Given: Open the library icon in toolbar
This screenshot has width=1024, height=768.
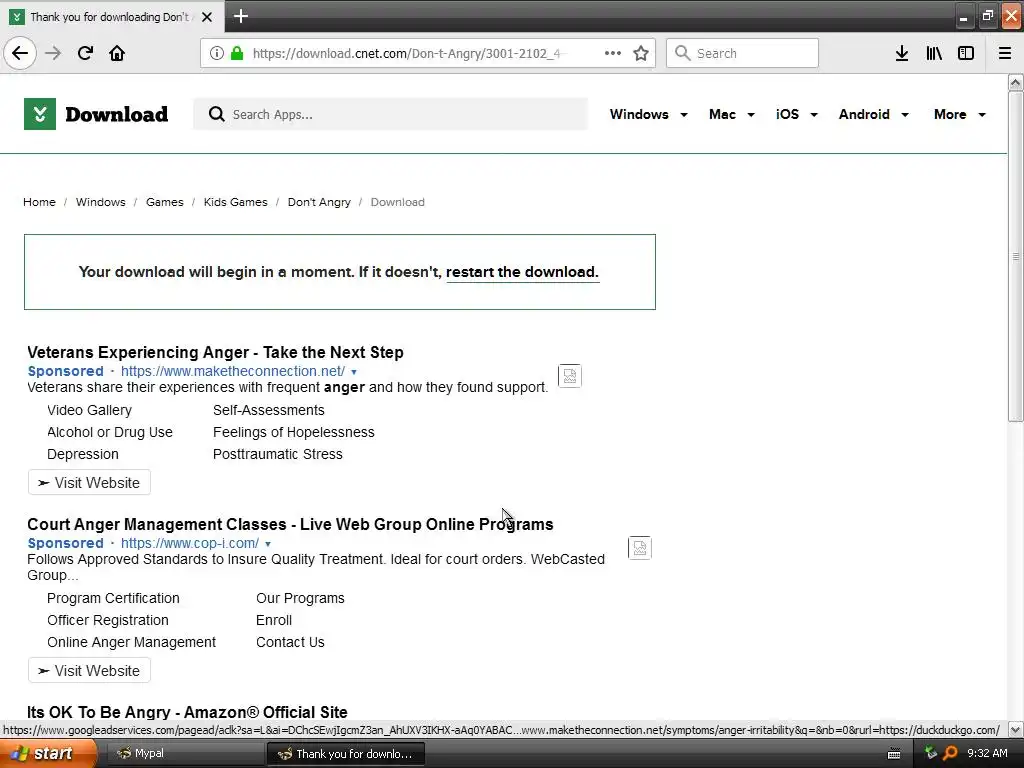Looking at the screenshot, I should click(x=934, y=53).
